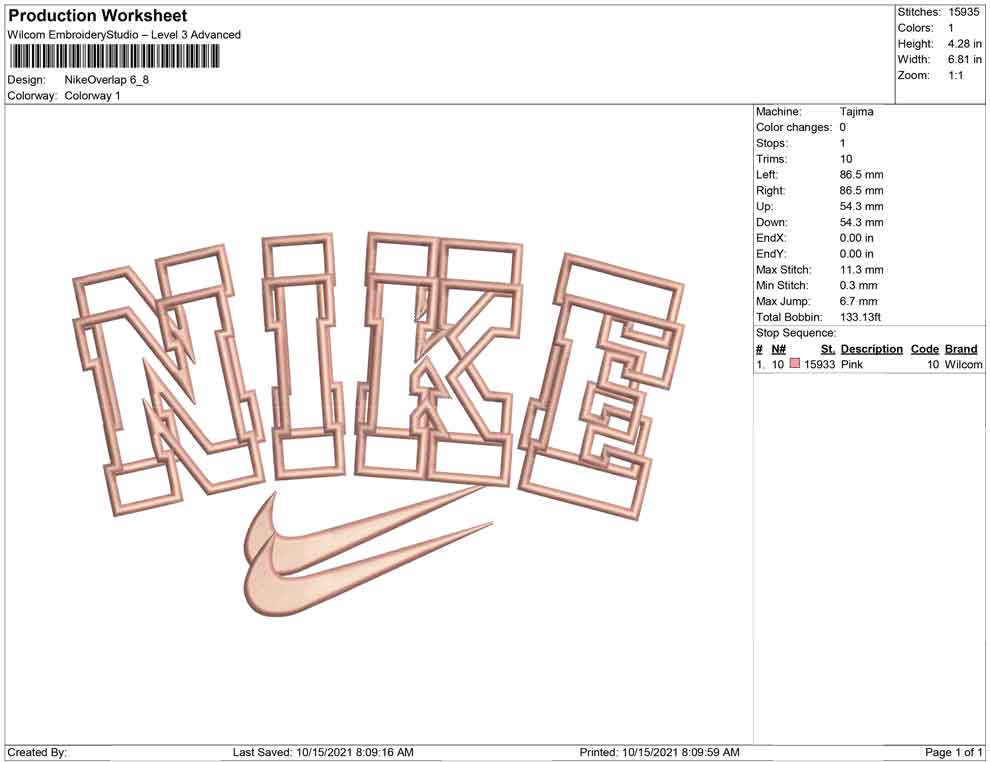Image resolution: width=990 pixels, height=762 pixels.
Task: Click the Stops label
Action: tap(772, 143)
